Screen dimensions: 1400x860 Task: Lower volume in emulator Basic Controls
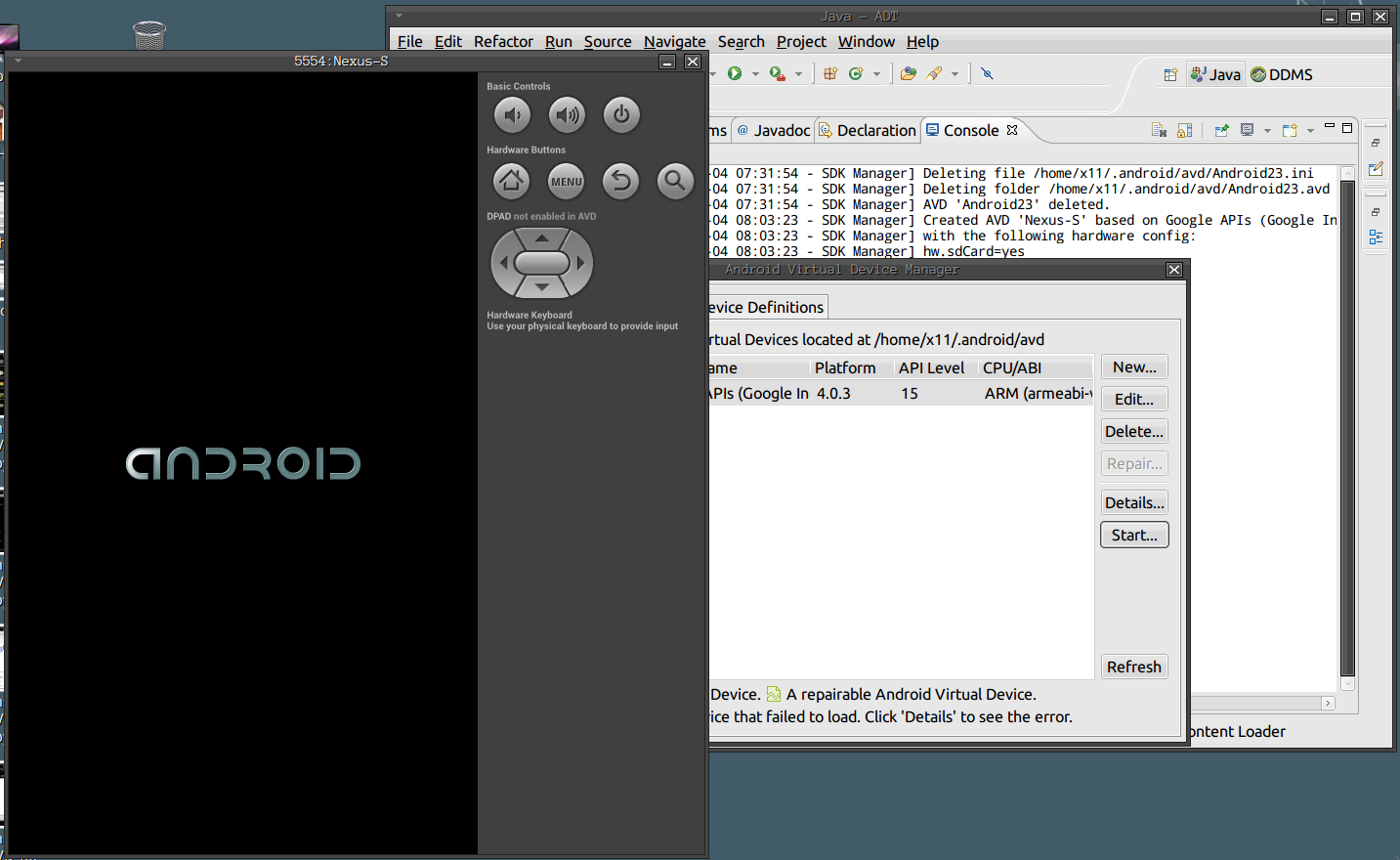[x=512, y=115]
